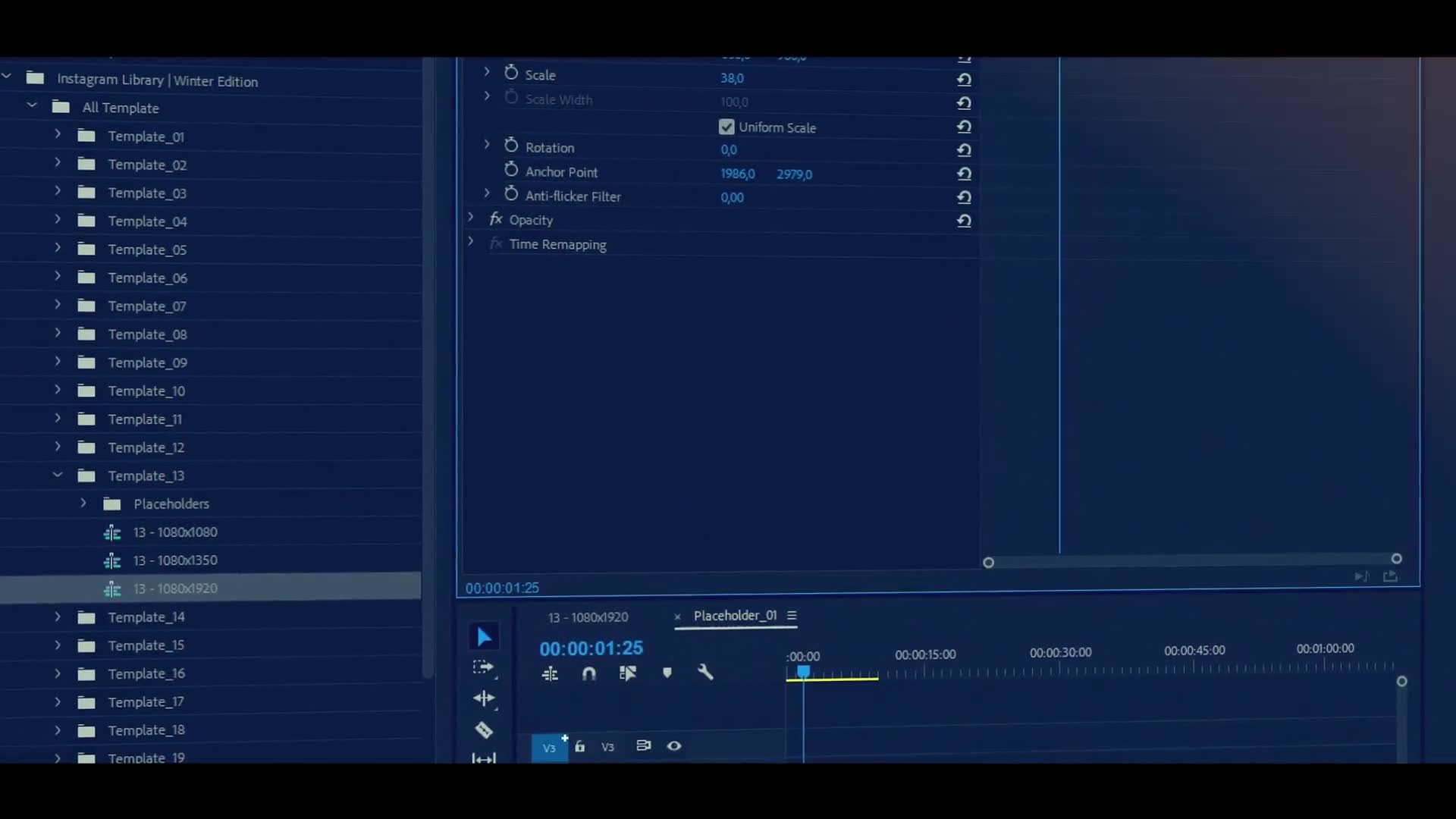Click Effect Controls zoom scrollbar right handle
Screen dimensions: 1456x819
pos(1396,559)
